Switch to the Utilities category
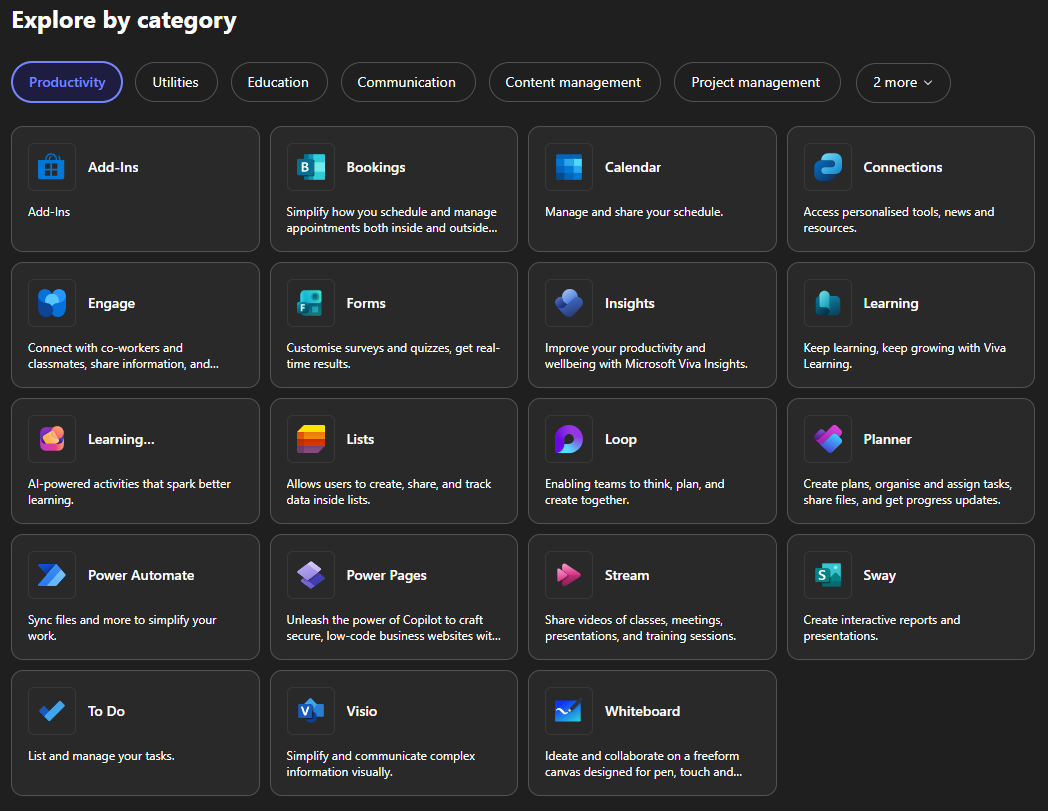 pyautogui.click(x=176, y=82)
